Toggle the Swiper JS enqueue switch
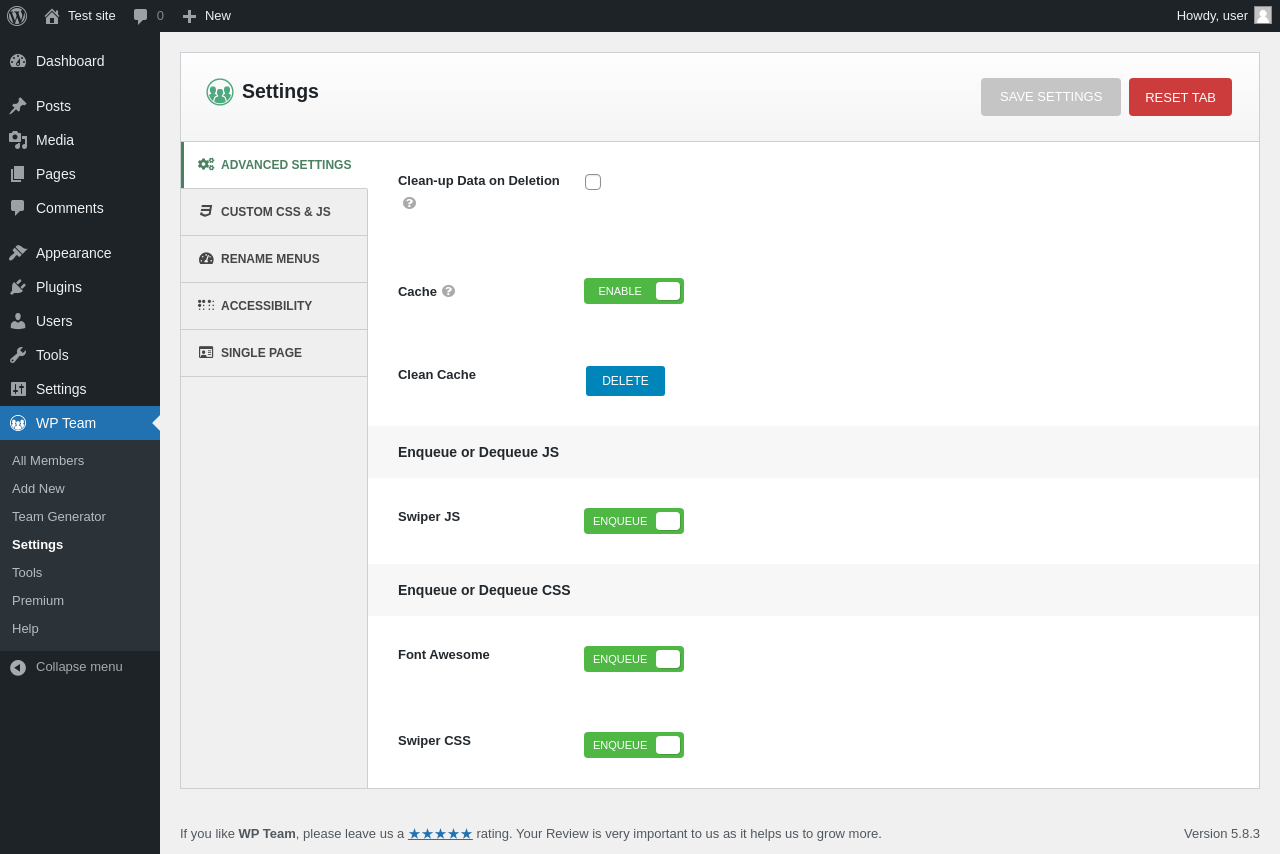1280x854 pixels. pyautogui.click(x=634, y=521)
